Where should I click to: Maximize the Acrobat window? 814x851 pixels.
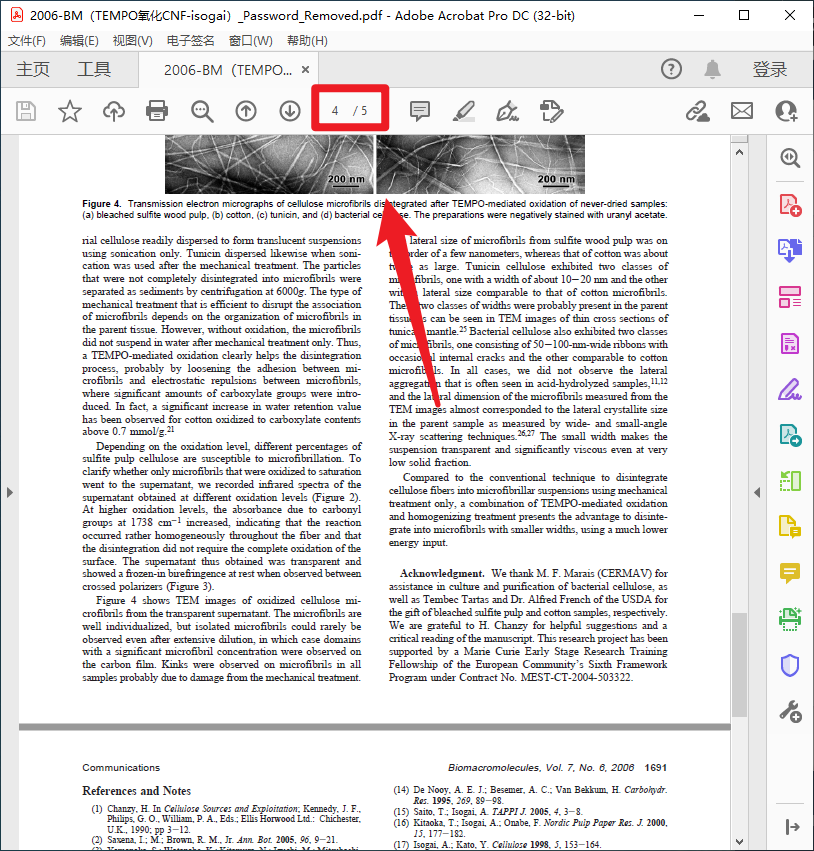click(x=744, y=15)
